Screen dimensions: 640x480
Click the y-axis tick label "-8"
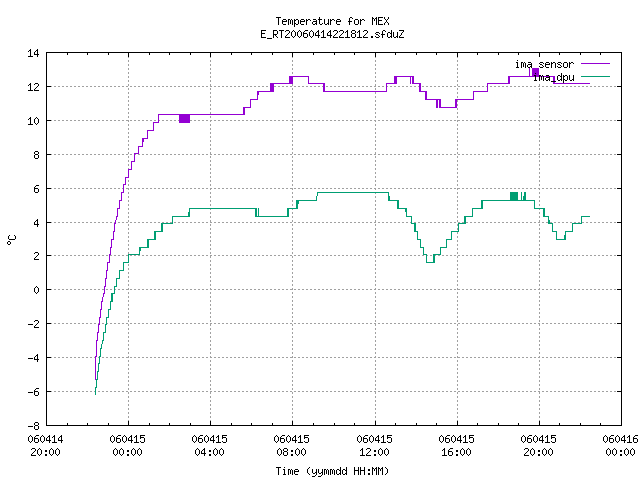(x=33, y=426)
